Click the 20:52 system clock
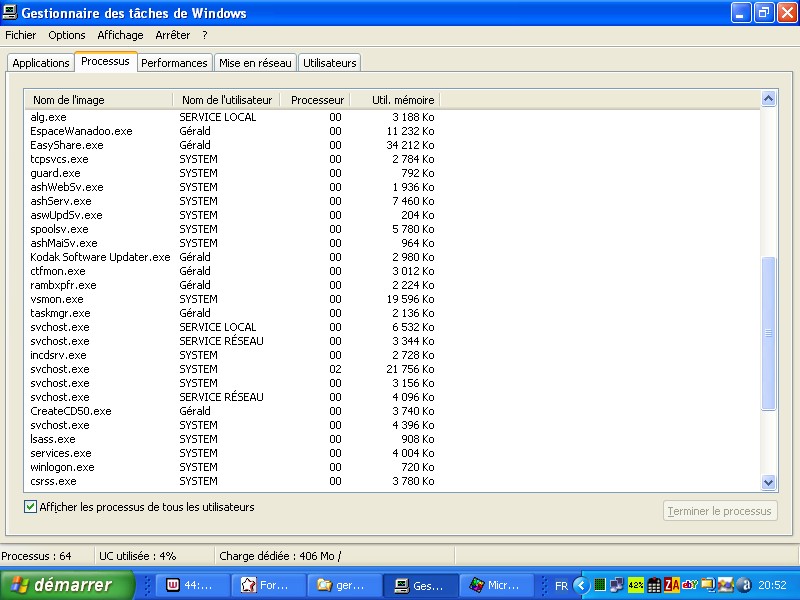Screen dimensions: 800x600 [772, 585]
